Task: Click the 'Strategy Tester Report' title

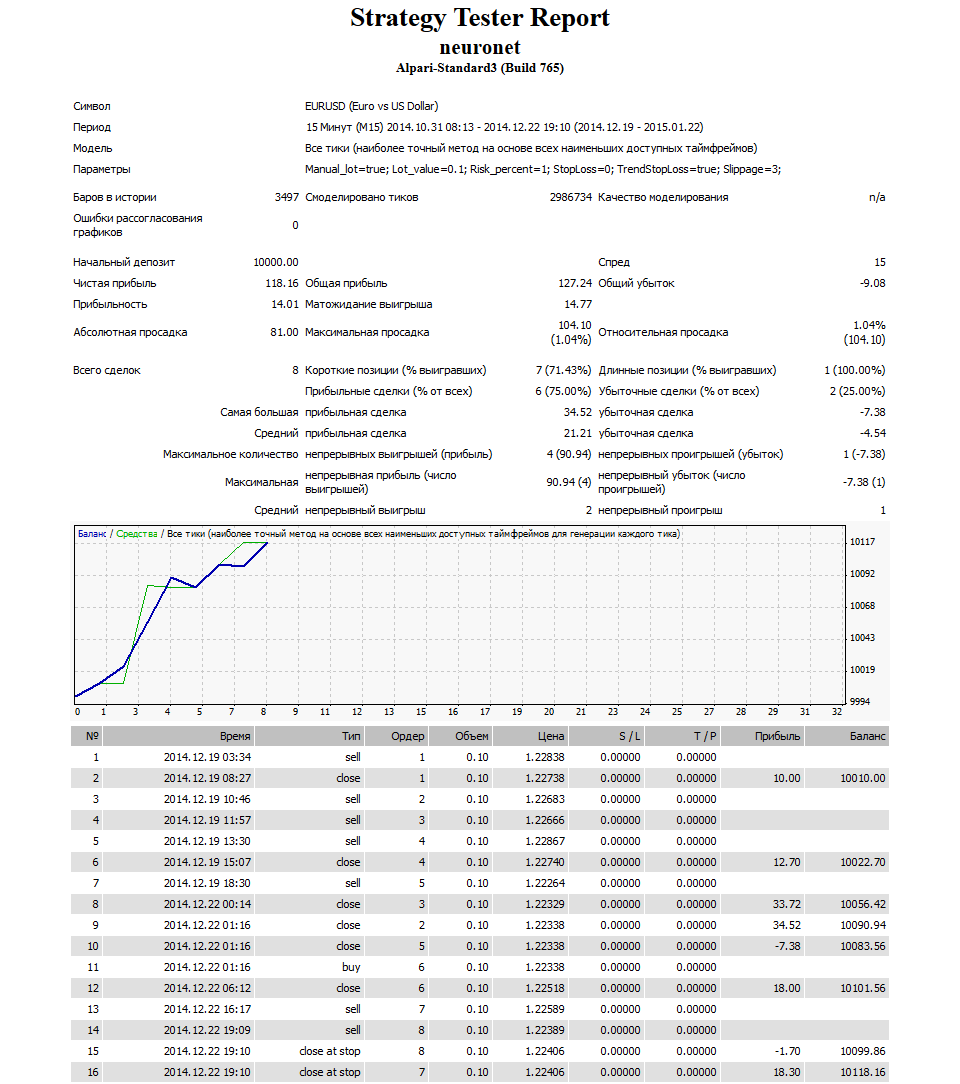Action: click(x=480, y=18)
